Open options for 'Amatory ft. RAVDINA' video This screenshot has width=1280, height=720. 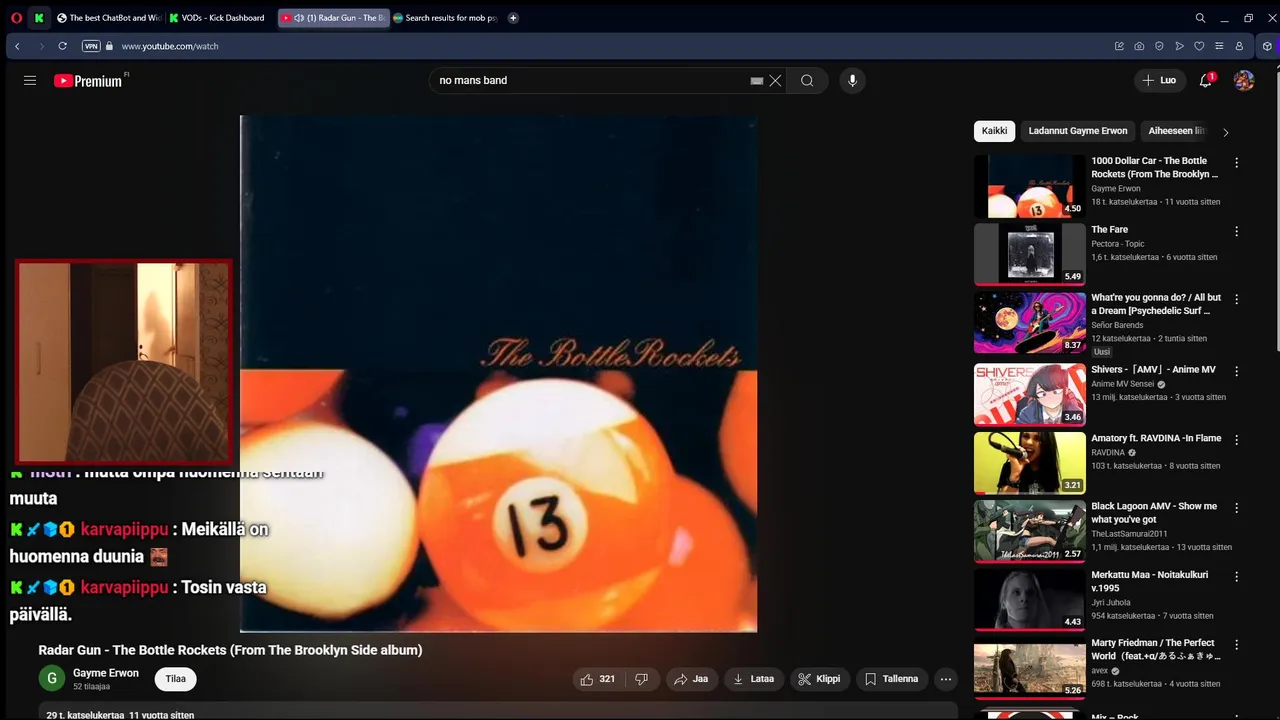point(1236,440)
